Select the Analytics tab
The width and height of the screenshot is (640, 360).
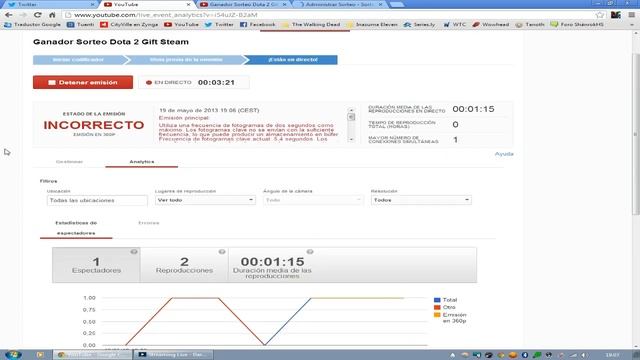(x=142, y=162)
